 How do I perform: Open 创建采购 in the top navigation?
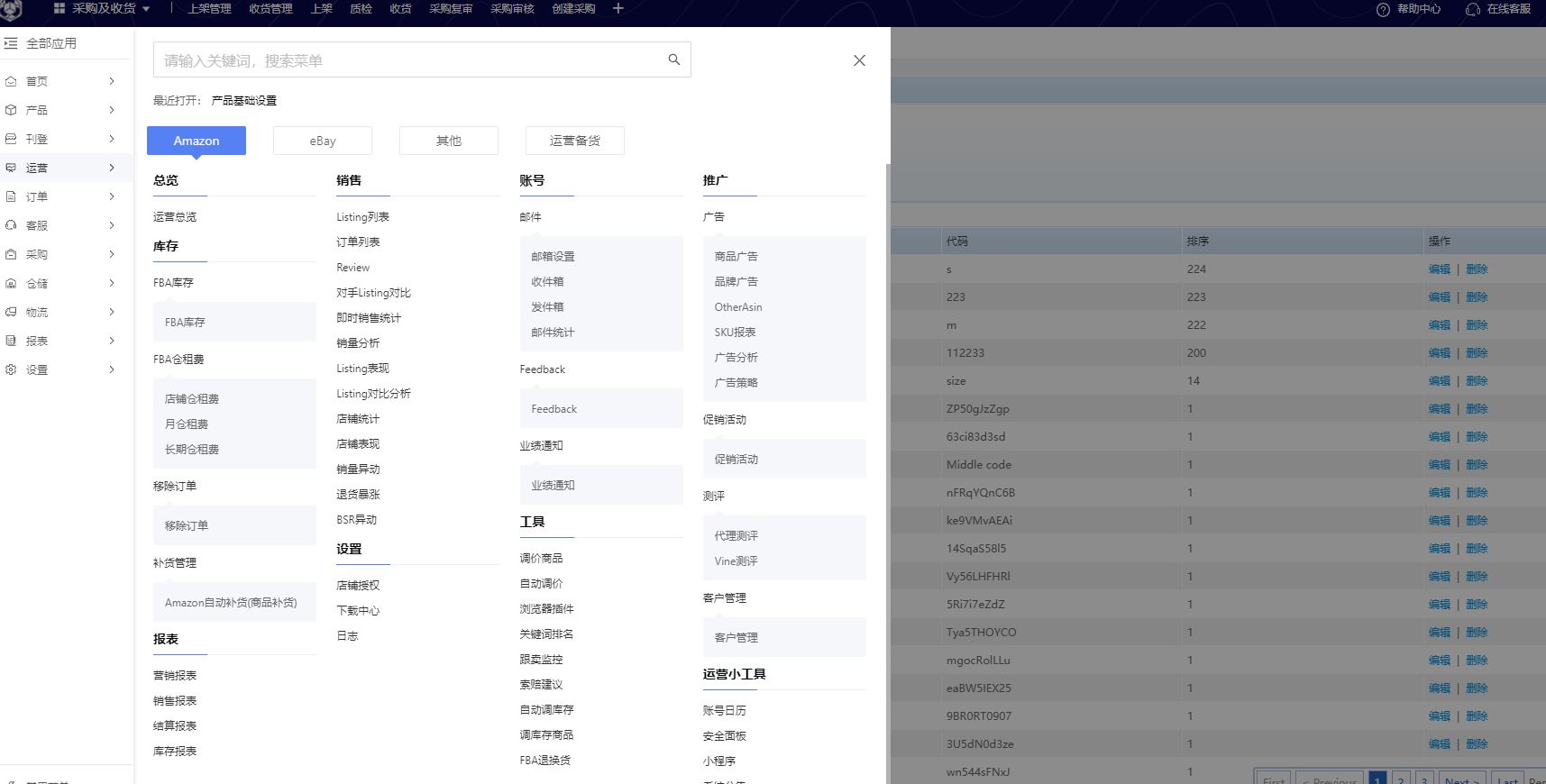(x=573, y=9)
